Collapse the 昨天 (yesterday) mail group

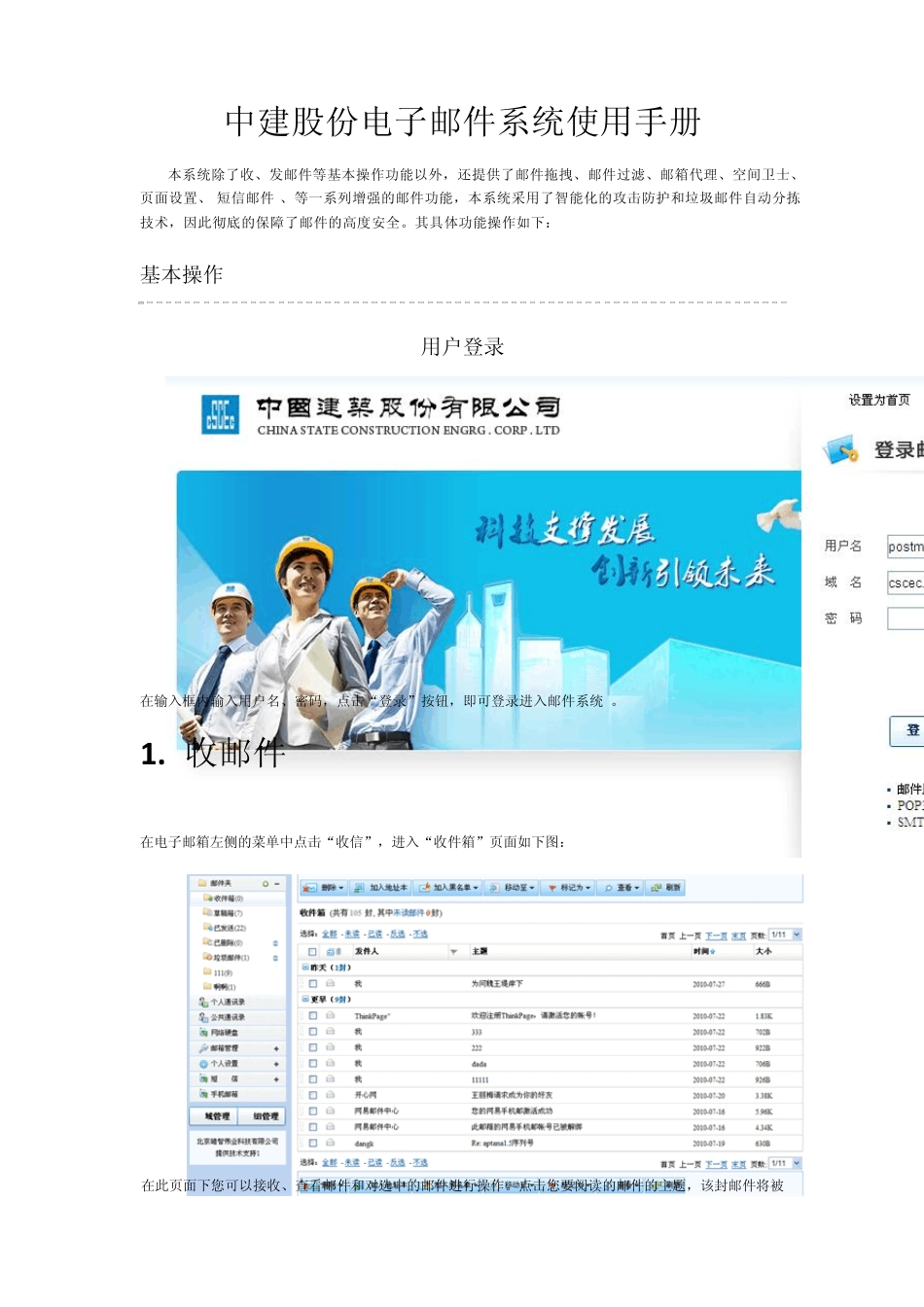pyautogui.click(x=304, y=968)
